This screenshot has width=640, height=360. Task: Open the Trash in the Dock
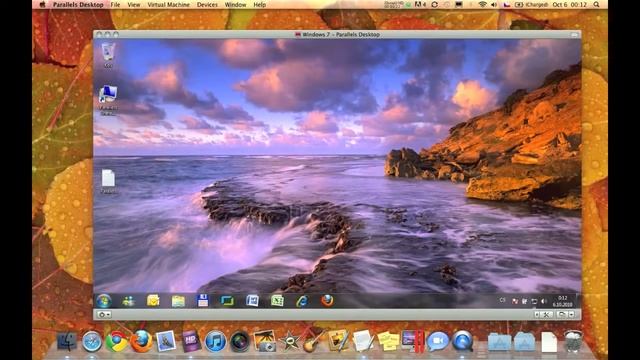(573, 341)
